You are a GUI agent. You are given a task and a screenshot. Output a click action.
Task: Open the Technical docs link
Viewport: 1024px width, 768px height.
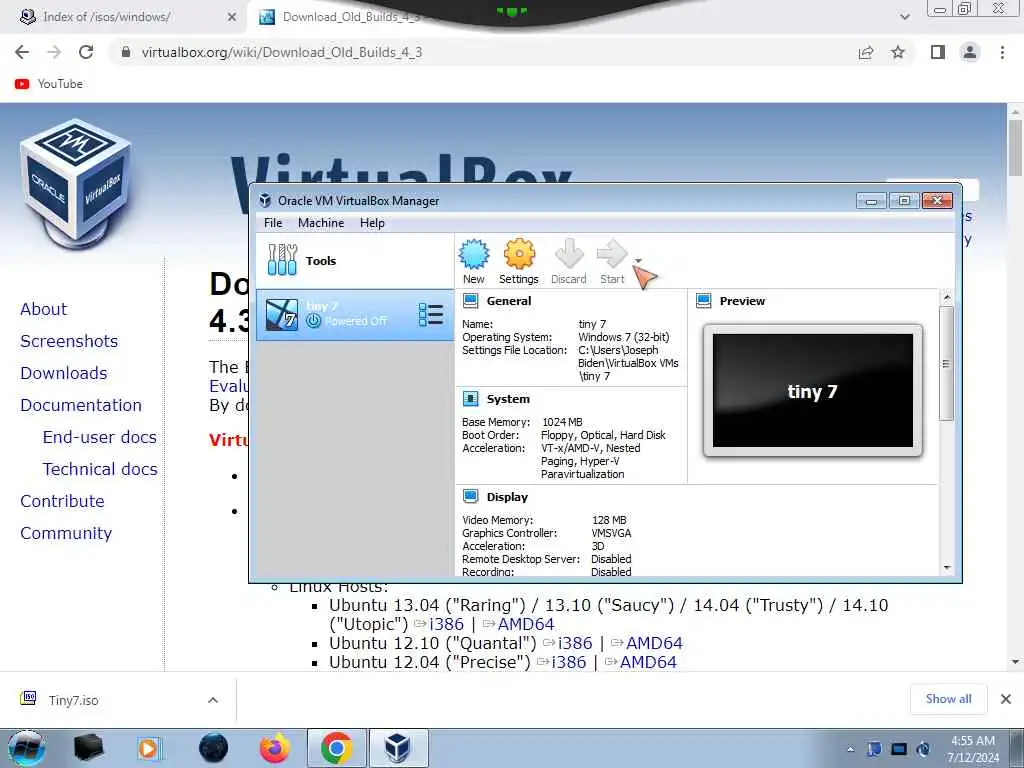[100, 469]
